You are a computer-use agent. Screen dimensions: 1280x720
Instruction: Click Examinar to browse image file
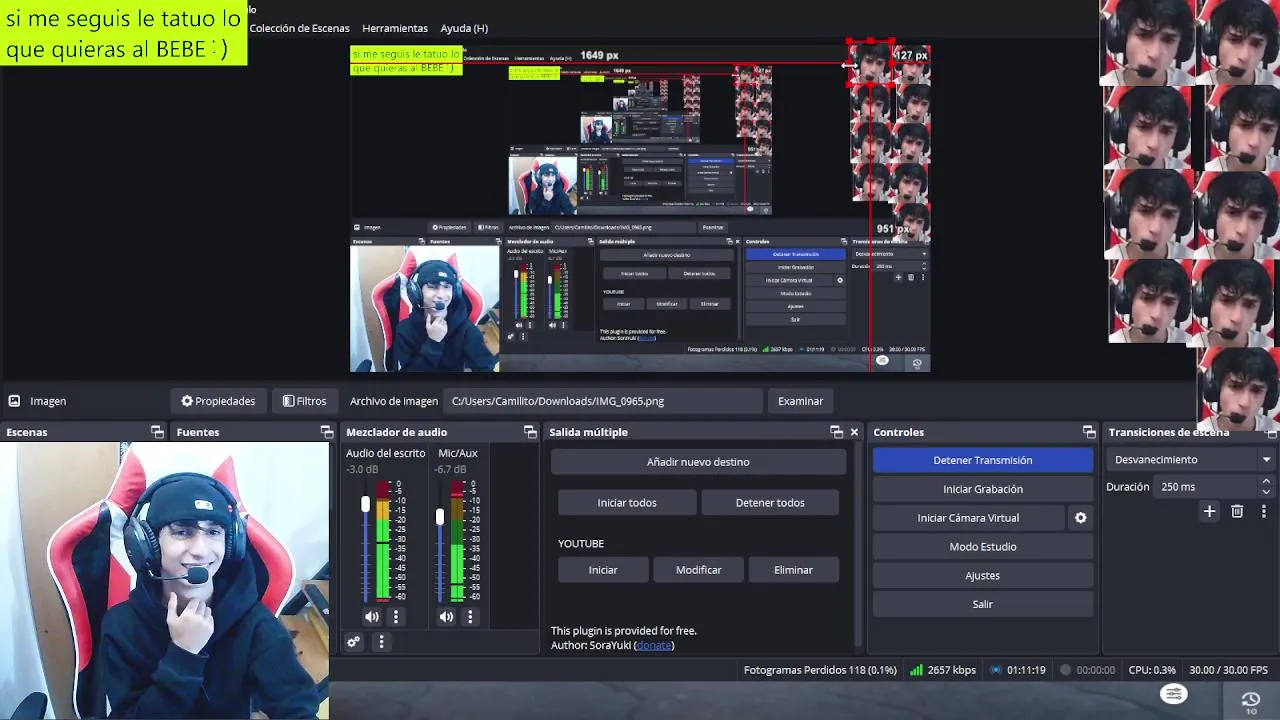[800, 401]
